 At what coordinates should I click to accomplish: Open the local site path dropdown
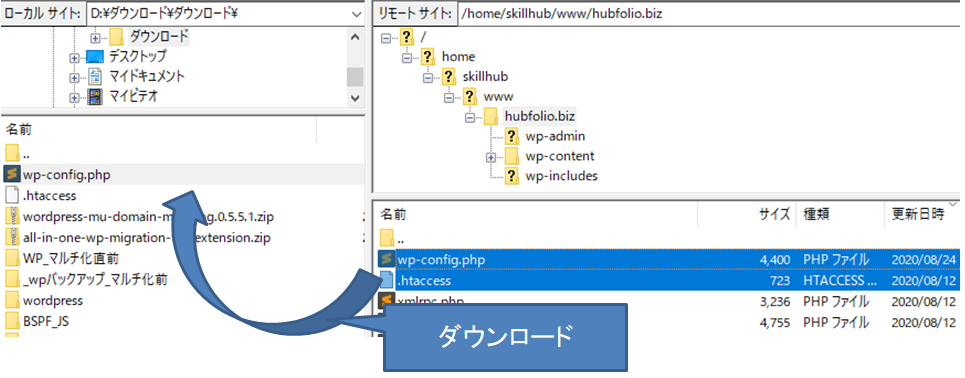pos(356,14)
